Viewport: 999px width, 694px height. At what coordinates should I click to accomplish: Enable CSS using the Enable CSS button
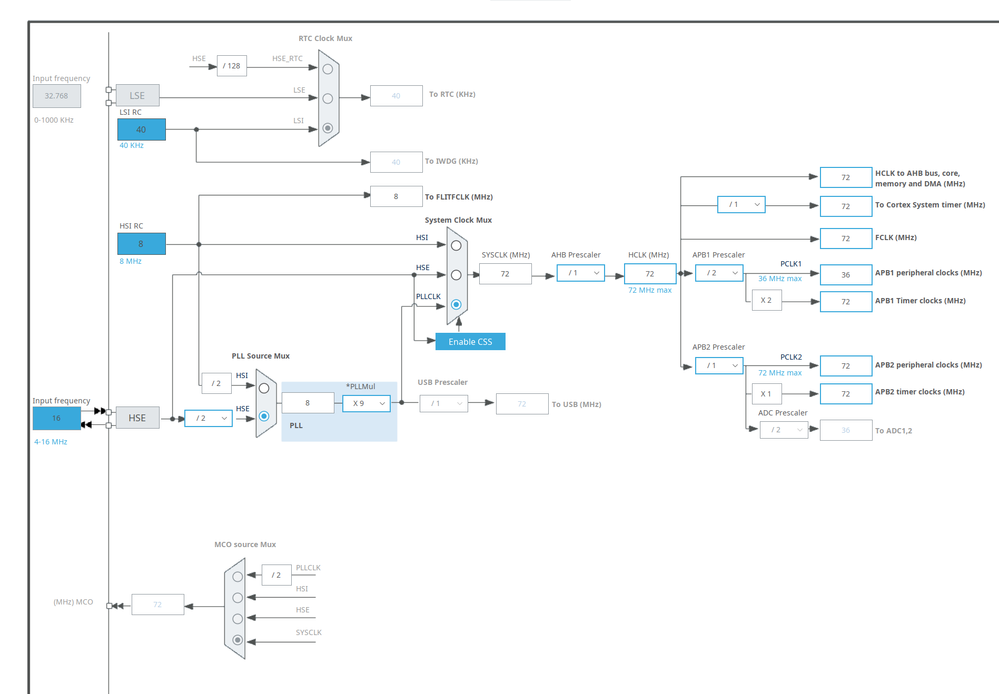click(x=470, y=341)
